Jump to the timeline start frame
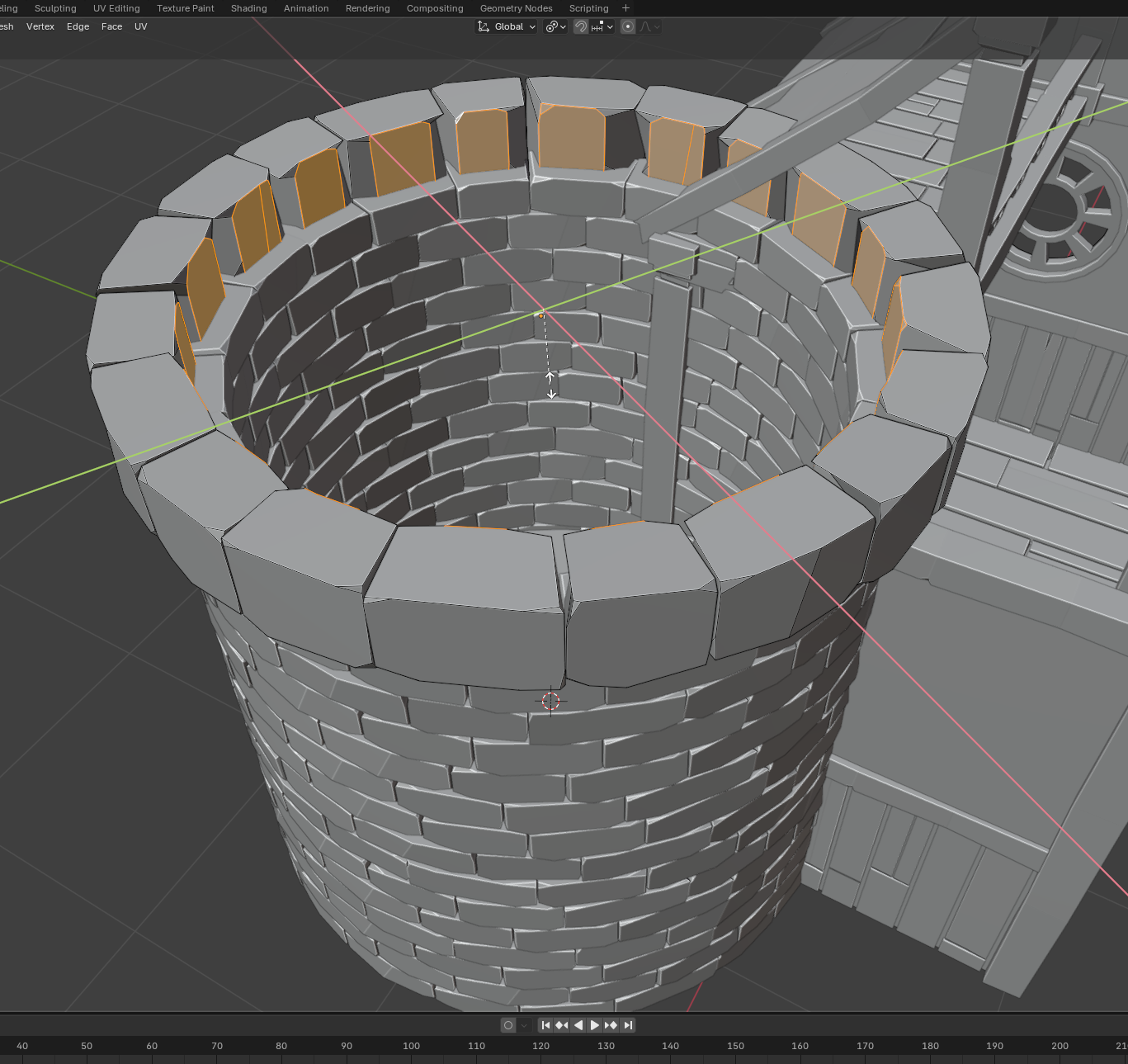Viewport: 1128px width, 1064px height. click(x=545, y=1025)
